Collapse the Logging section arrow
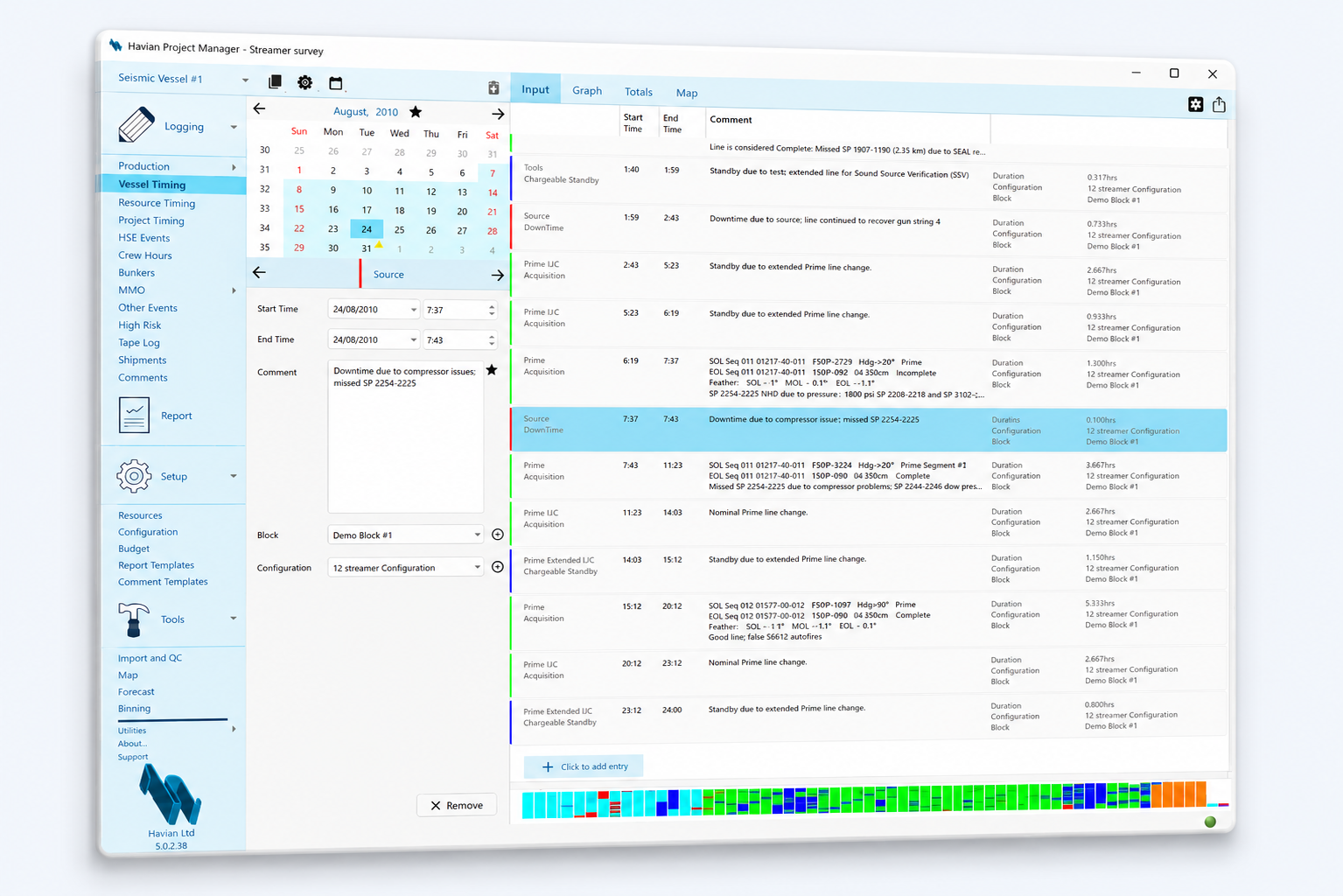 [234, 127]
